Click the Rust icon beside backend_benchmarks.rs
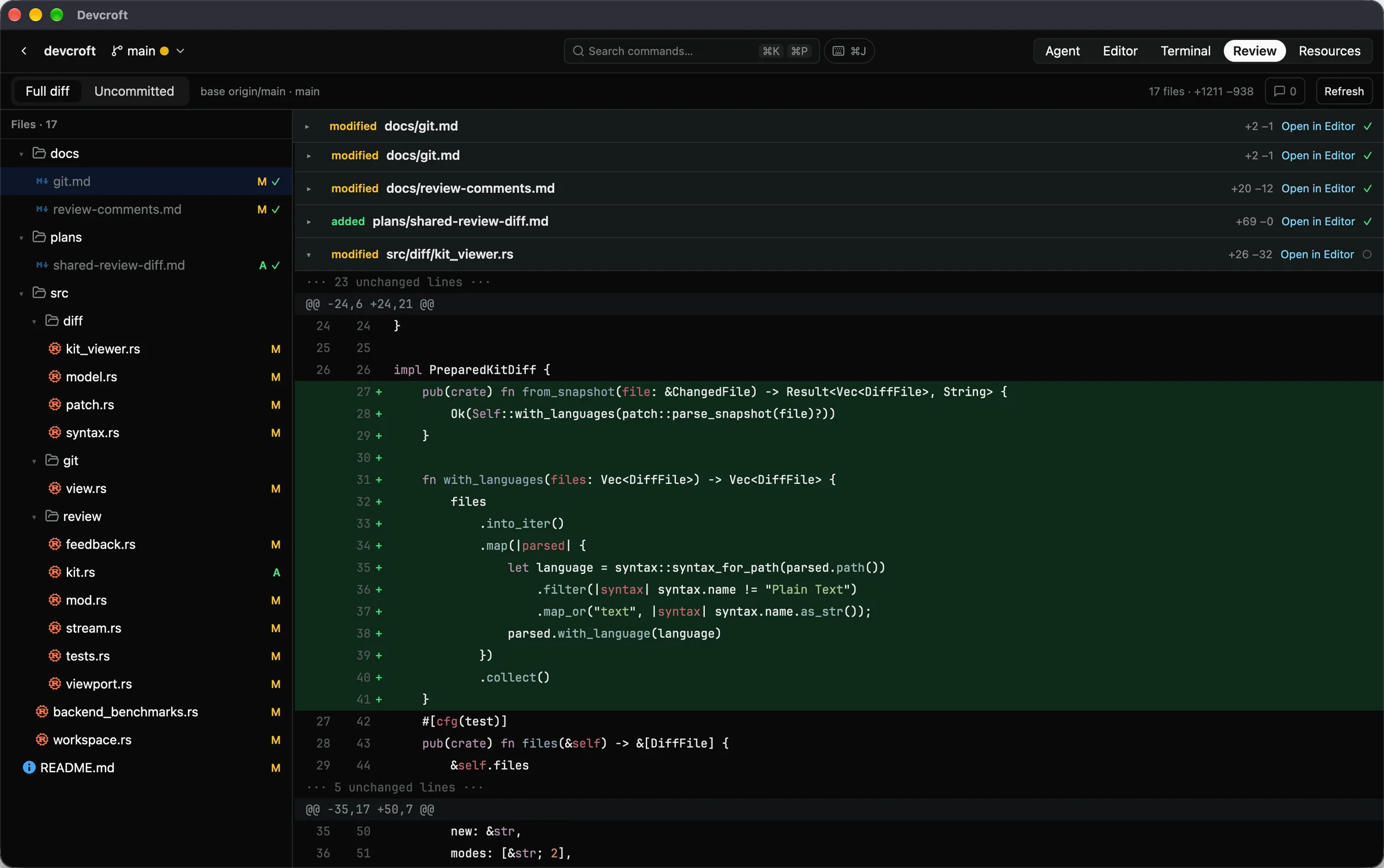 click(x=42, y=711)
